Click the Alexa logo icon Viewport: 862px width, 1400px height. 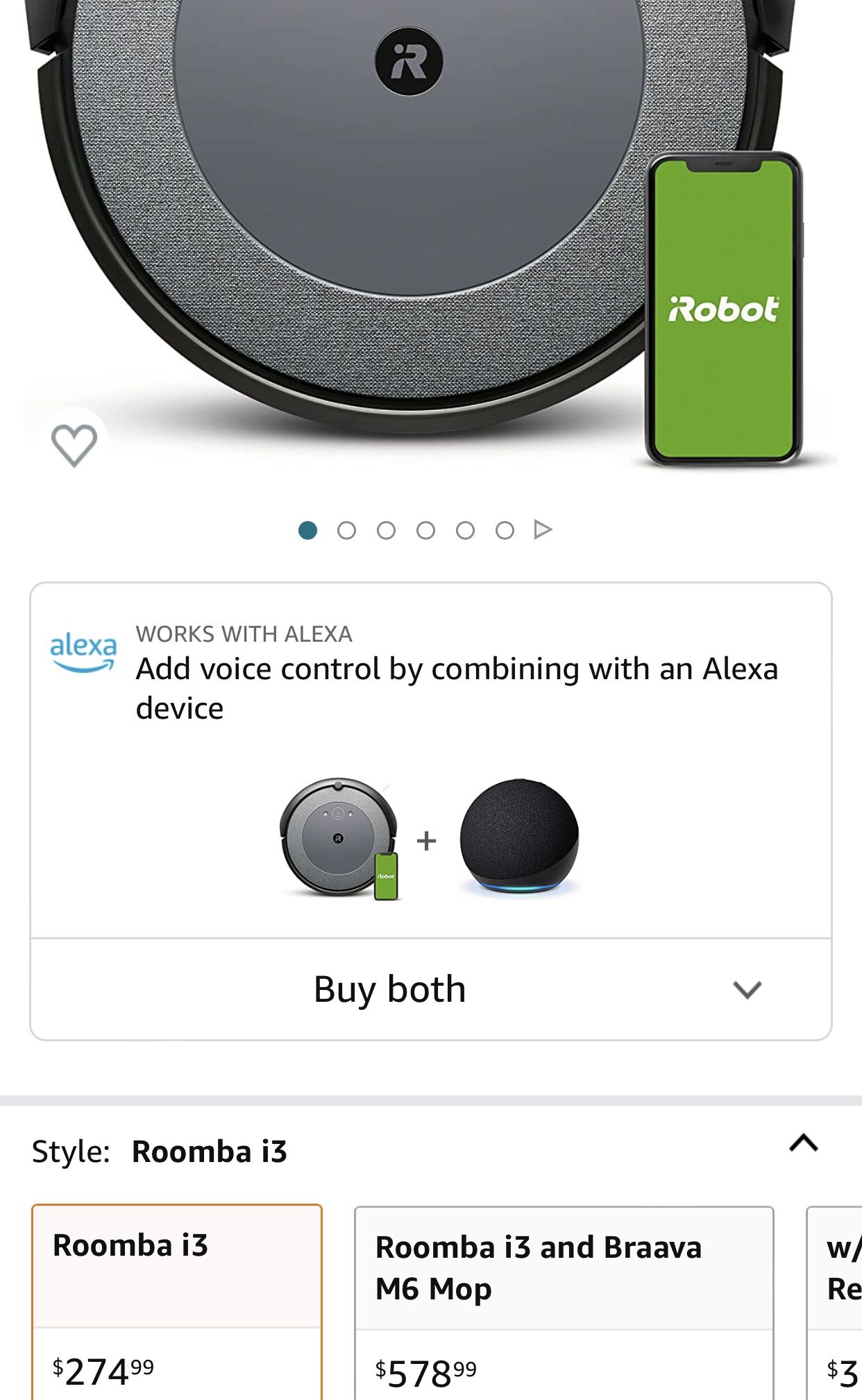83,651
